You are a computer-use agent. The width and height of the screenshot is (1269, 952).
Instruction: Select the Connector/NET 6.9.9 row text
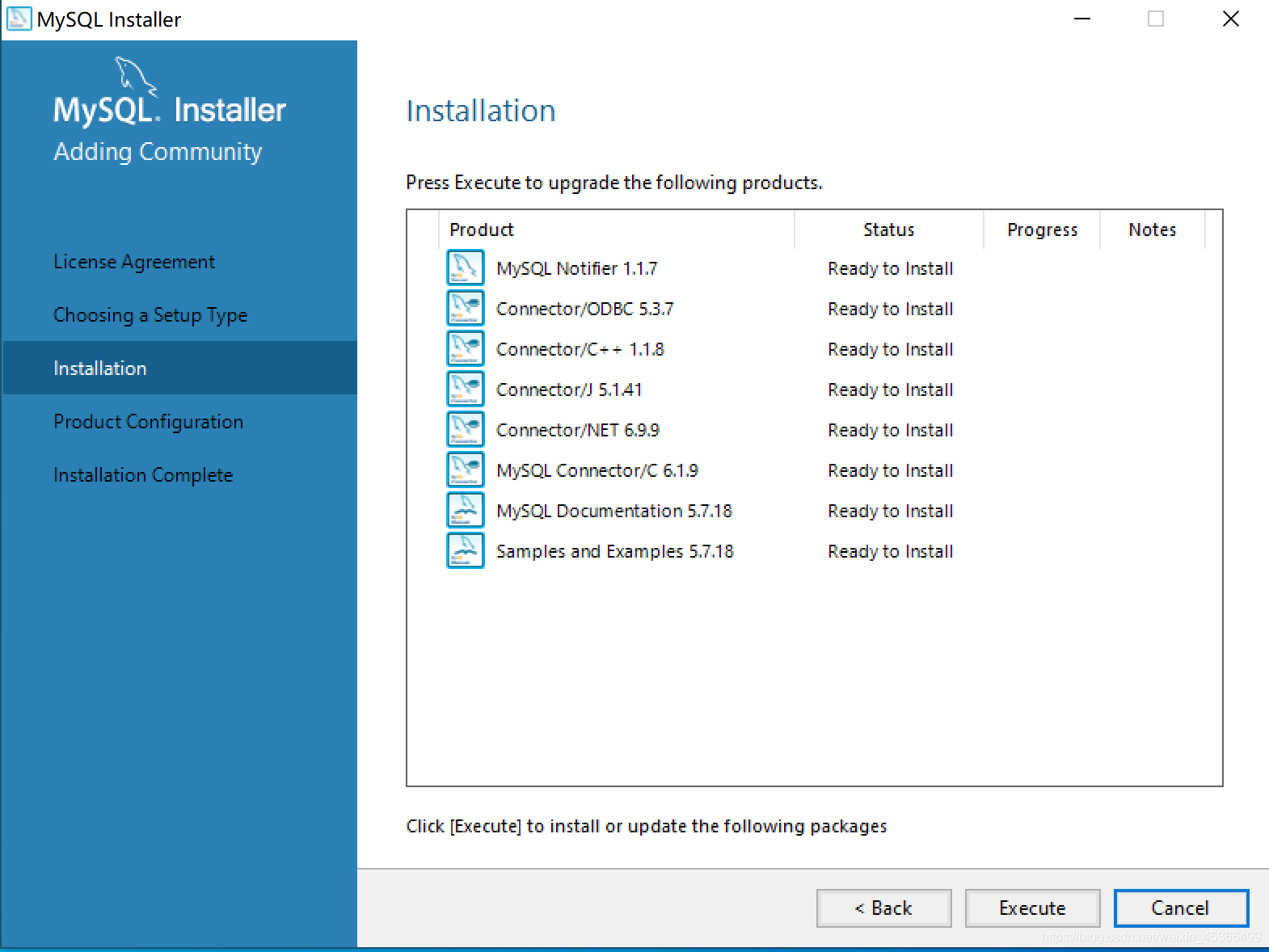coord(578,430)
